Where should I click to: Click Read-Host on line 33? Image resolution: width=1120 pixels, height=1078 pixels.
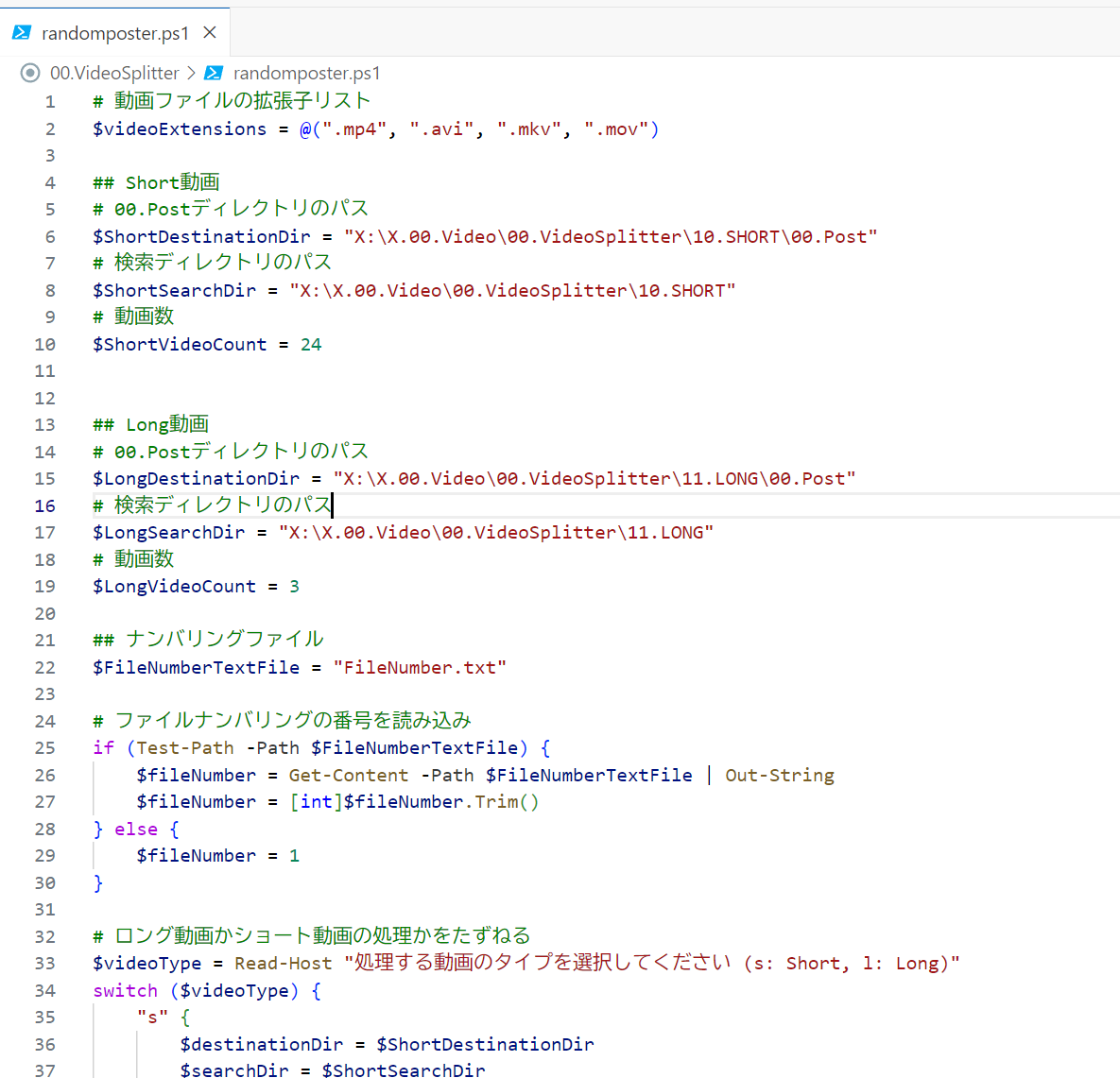click(x=283, y=964)
